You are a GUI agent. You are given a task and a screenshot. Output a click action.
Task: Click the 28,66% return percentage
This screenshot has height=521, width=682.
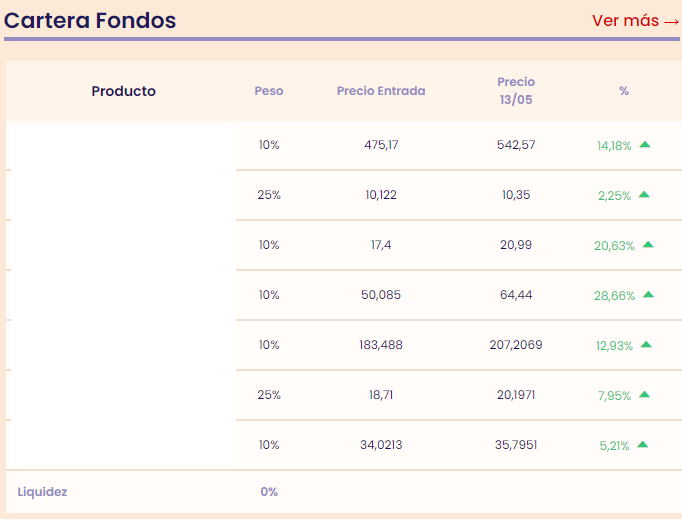[614, 296]
